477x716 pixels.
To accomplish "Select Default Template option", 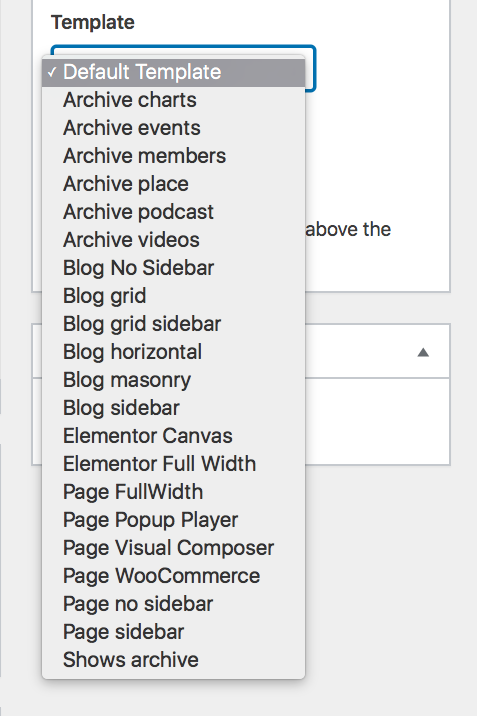I will point(173,72).
